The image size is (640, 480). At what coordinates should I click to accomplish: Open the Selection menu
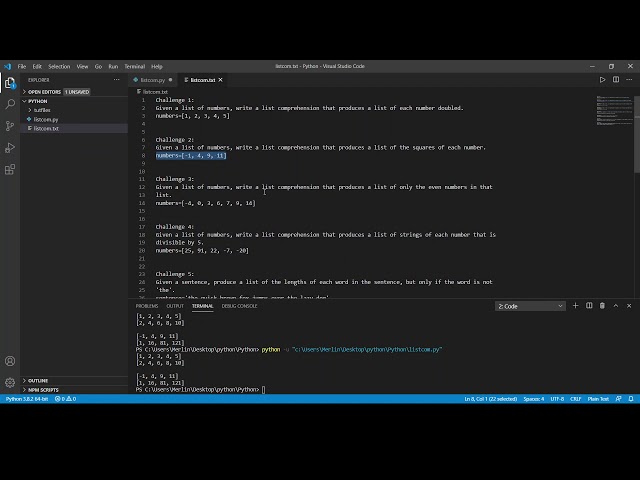click(59, 66)
